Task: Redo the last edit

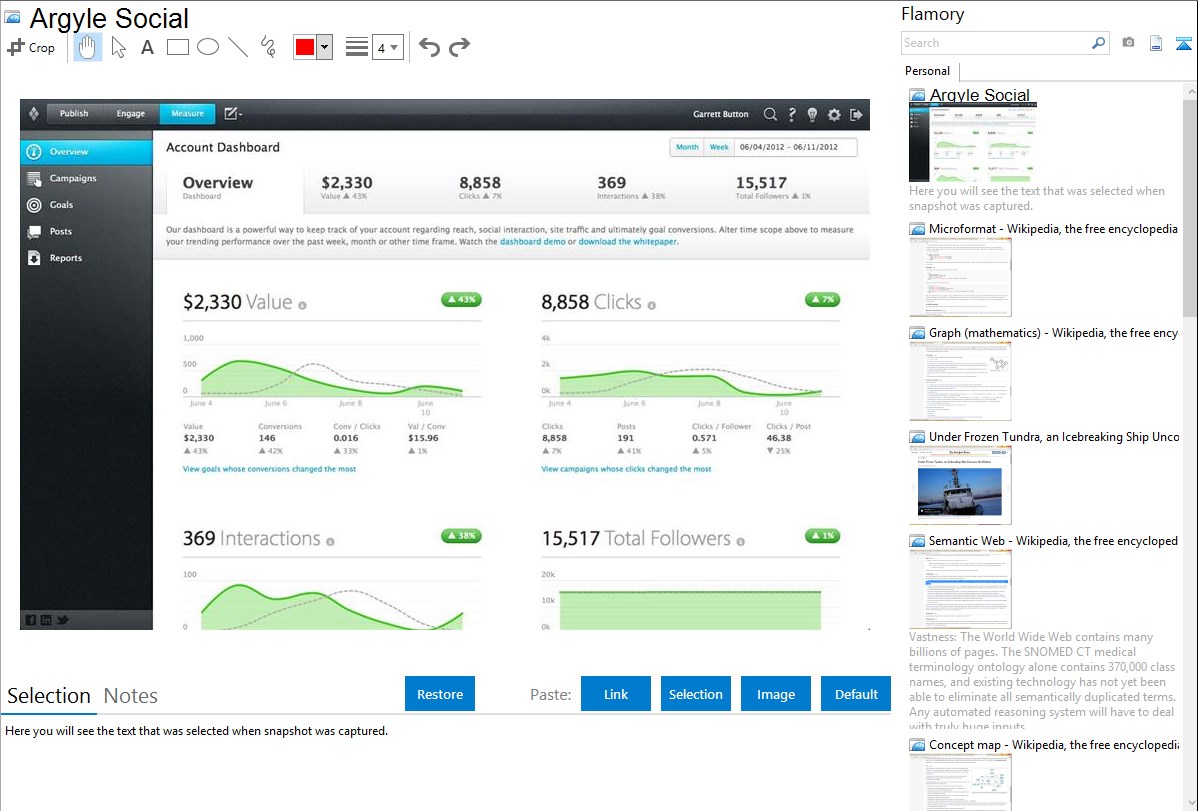Action: 459,47
